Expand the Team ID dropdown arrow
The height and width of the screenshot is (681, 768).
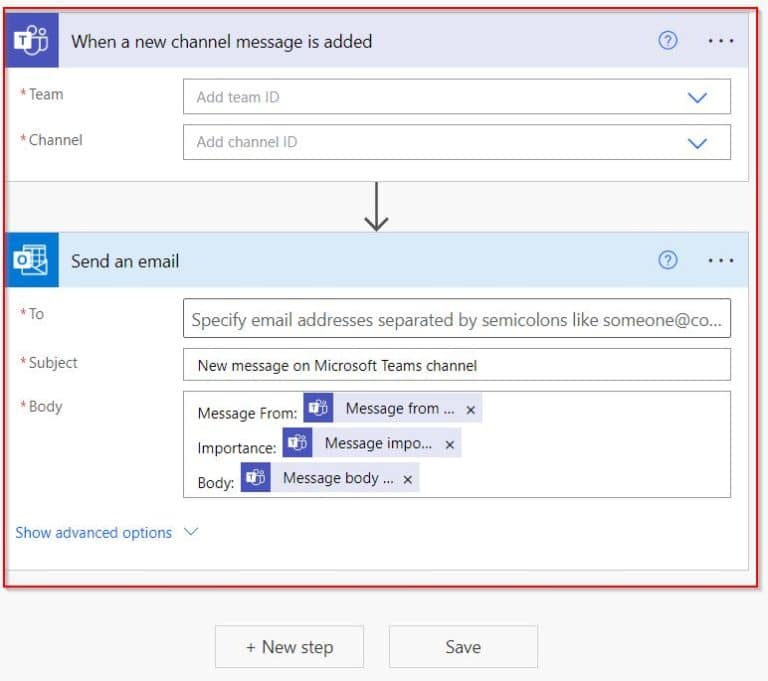click(697, 97)
